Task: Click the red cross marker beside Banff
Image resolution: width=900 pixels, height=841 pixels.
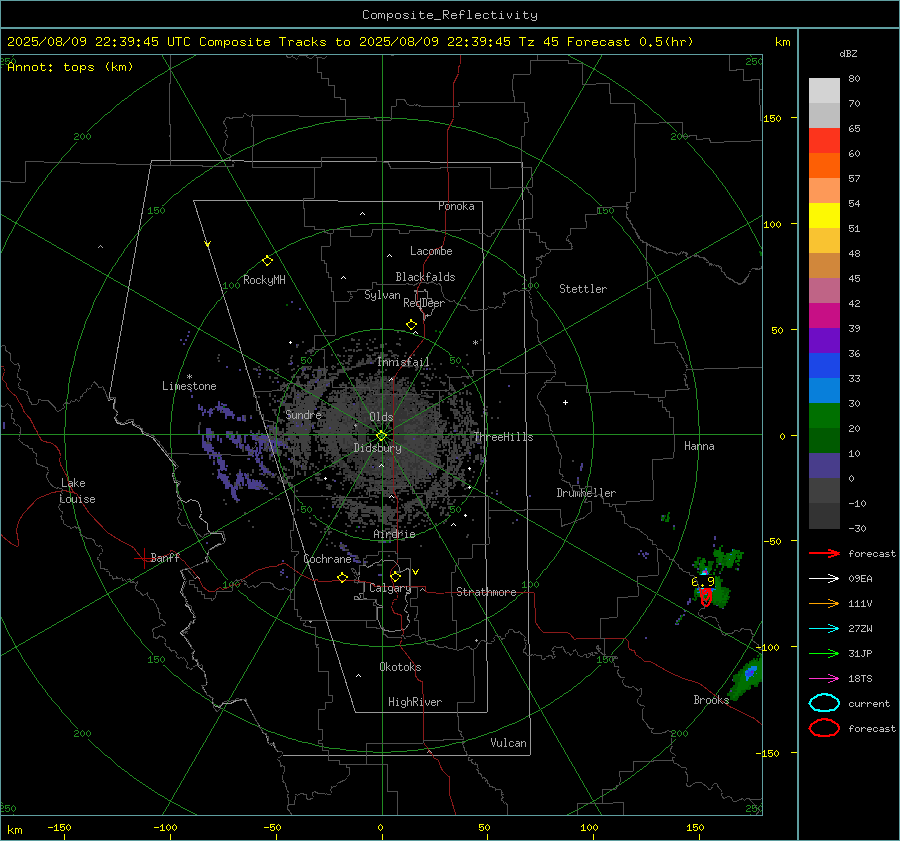Action: point(142,558)
